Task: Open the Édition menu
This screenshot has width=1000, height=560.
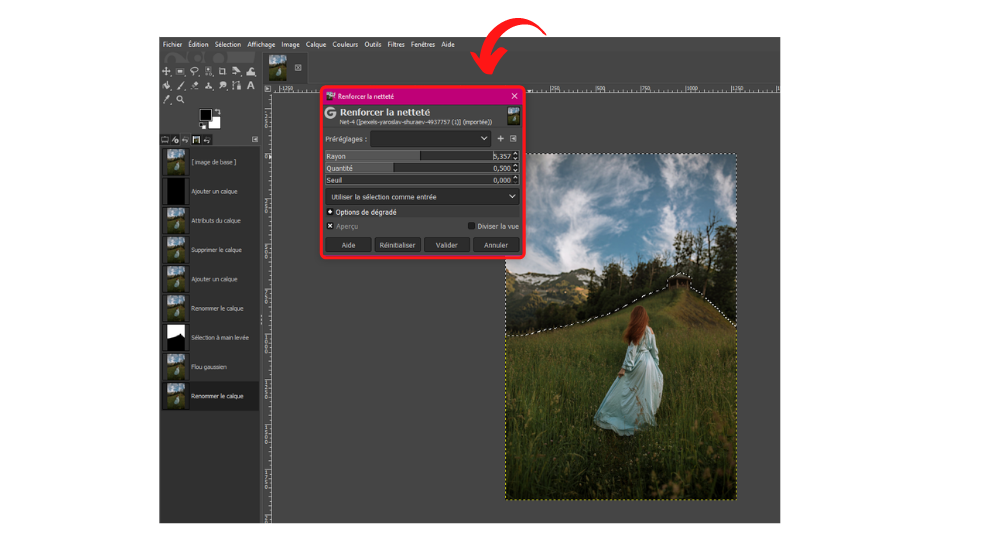Action: pos(198,45)
